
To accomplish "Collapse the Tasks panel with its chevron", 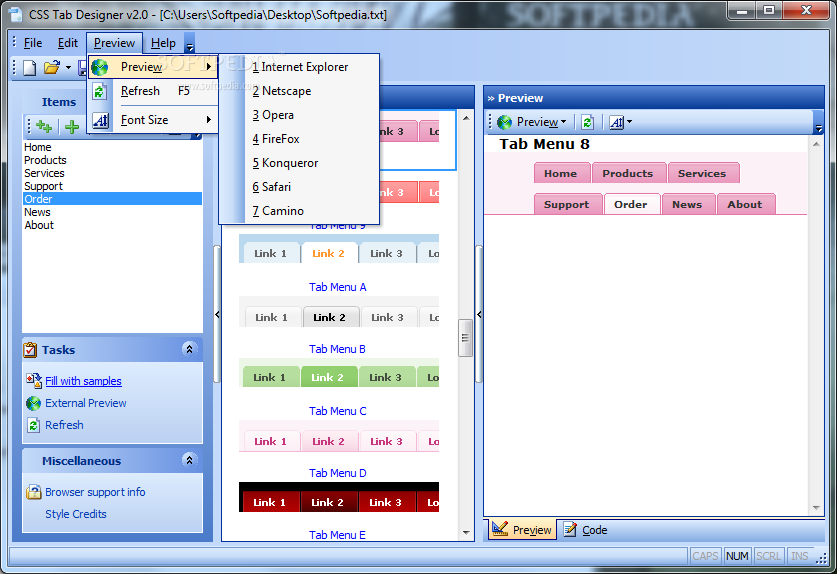I will coord(189,349).
